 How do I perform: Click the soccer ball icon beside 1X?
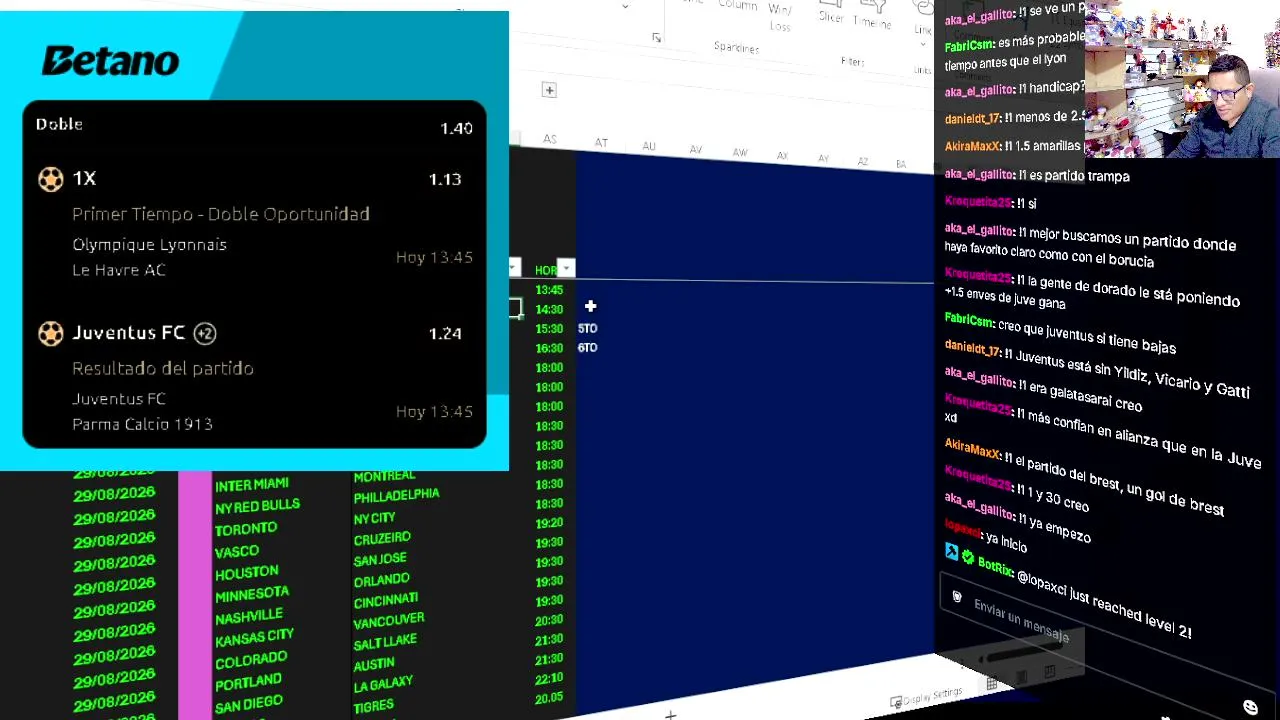[50, 179]
